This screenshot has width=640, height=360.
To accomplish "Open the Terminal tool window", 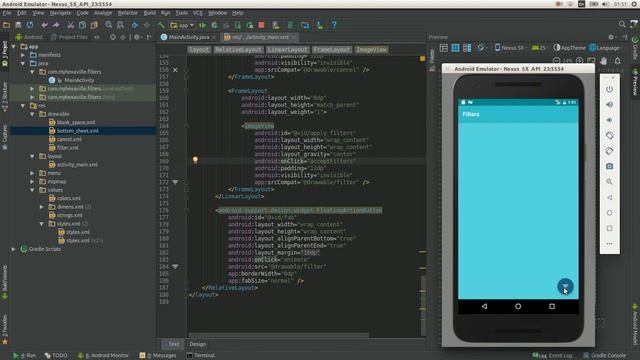I will click(x=200, y=356).
